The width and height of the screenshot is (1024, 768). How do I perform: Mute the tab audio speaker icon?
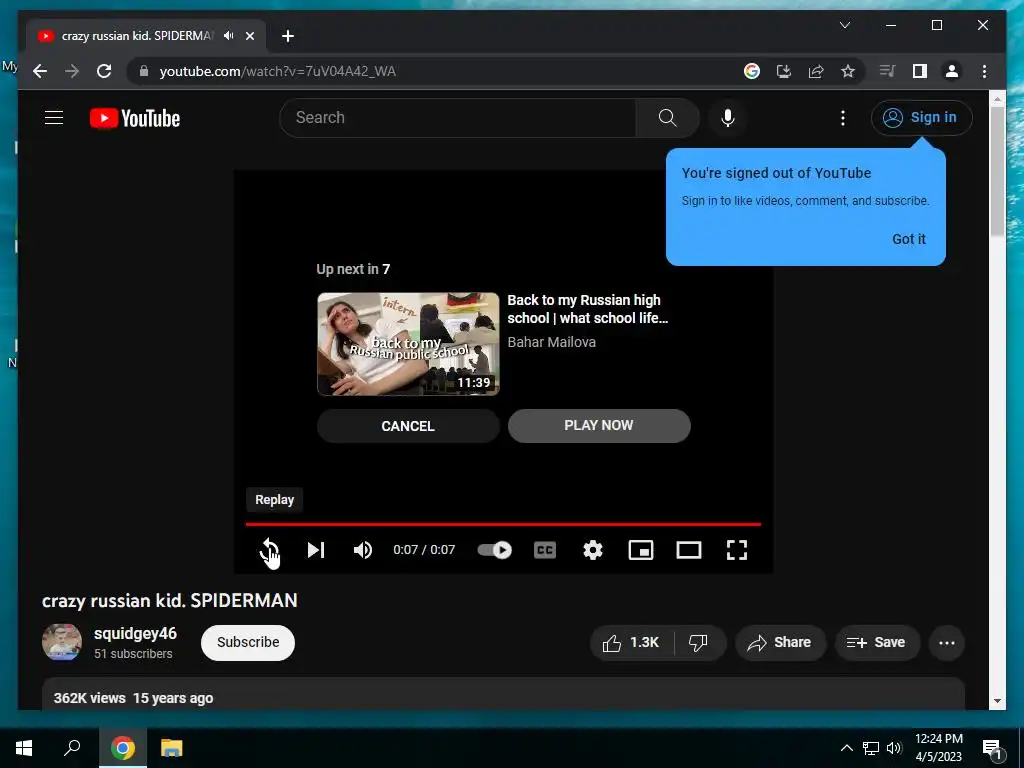pos(228,36)
